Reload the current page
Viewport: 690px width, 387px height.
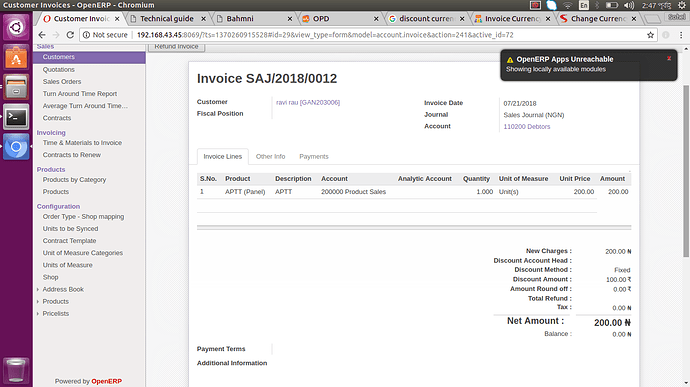click(x=70, y=35)
